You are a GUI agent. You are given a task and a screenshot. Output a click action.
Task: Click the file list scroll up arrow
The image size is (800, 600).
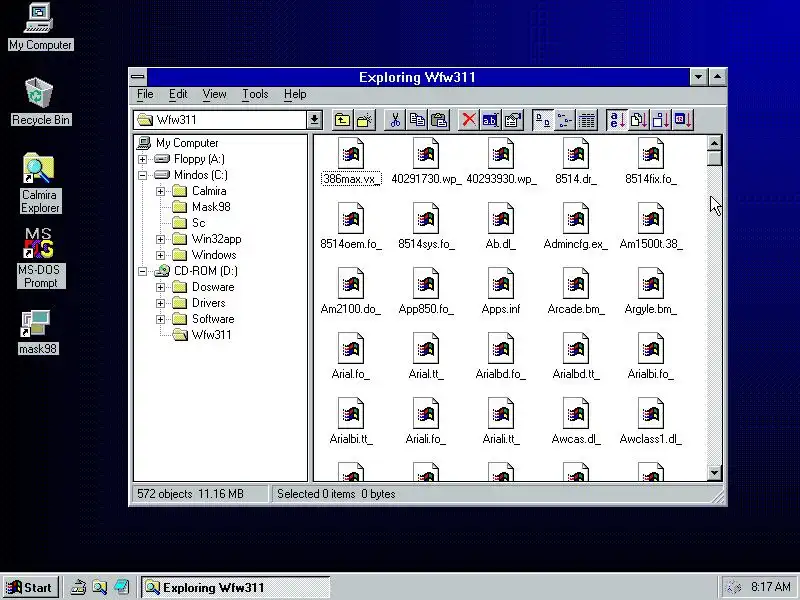tap(714, 143)
